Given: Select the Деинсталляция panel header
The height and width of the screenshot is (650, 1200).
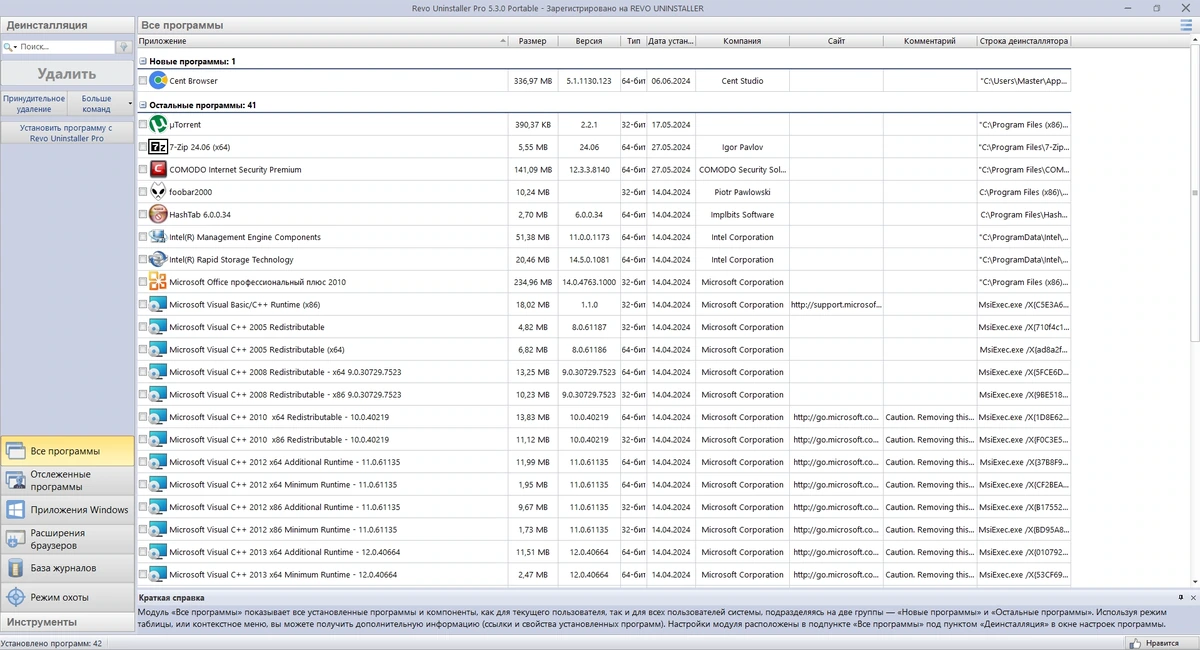Looking at the screenshot, I should pos(67,25).
